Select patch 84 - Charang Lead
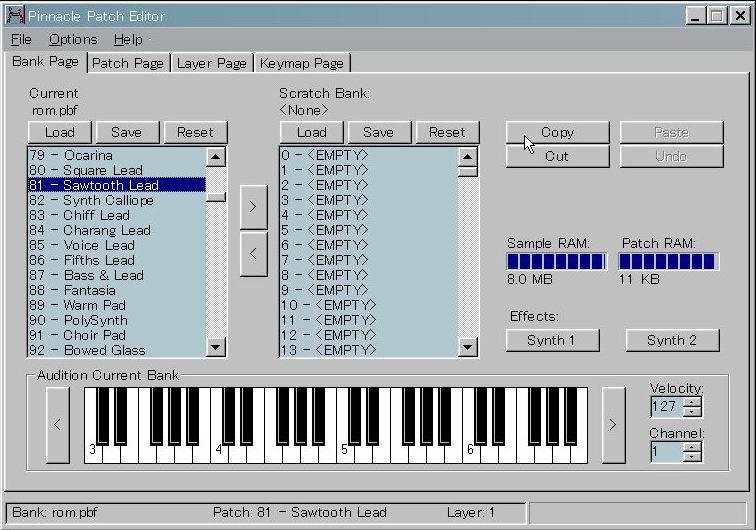Viewport: 756px width, 530px height. pyautogui.click(x=117, y=230)
